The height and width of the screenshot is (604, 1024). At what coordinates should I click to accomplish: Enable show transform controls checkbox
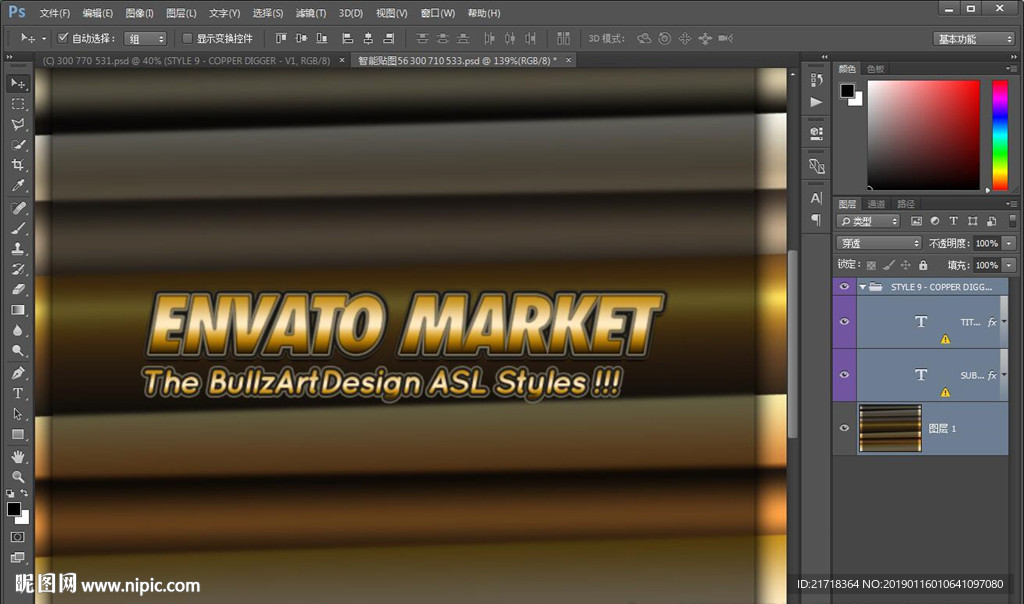(187, 38)
